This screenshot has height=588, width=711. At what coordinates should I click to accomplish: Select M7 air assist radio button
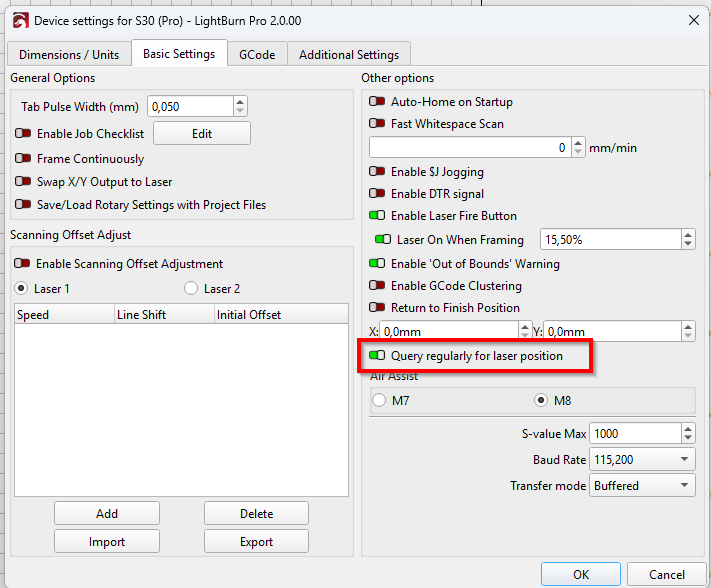pyautogui.click(x=379, y=400)
